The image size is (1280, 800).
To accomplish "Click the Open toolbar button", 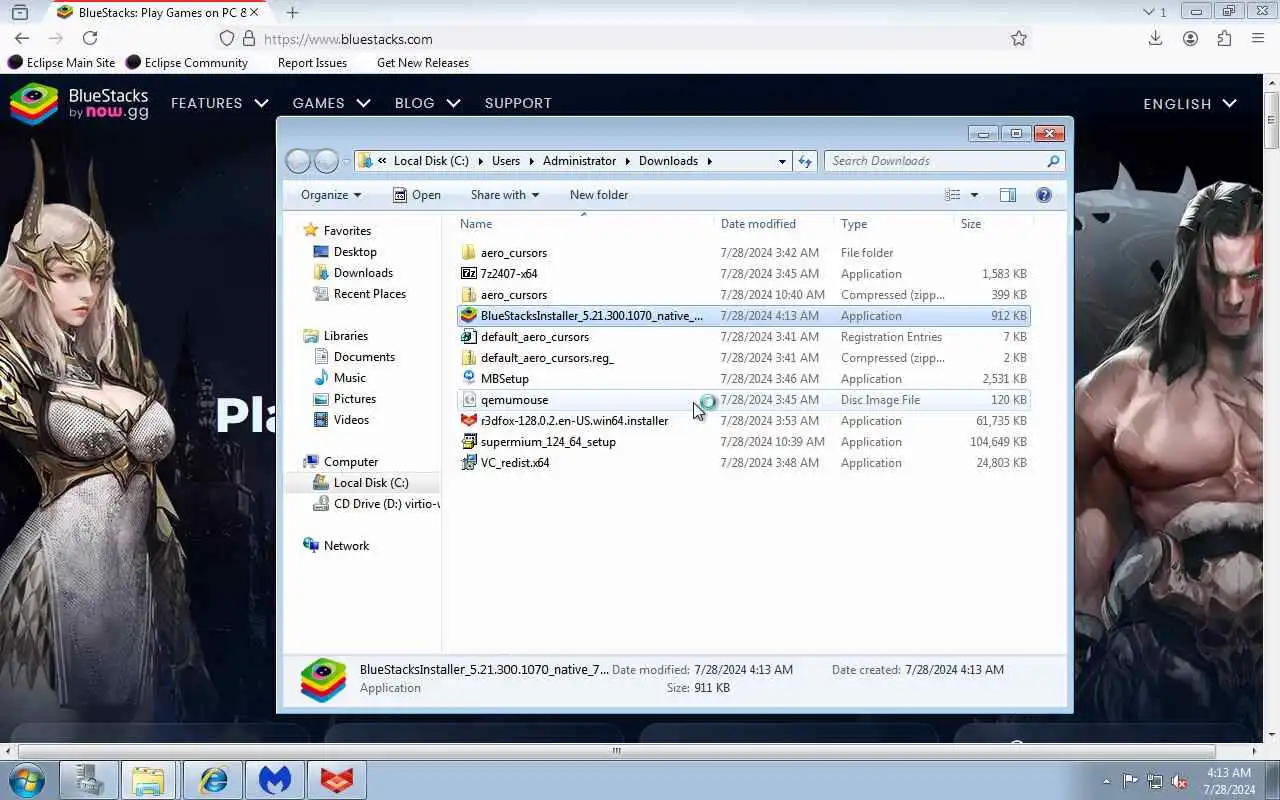I will coord(416,195).
